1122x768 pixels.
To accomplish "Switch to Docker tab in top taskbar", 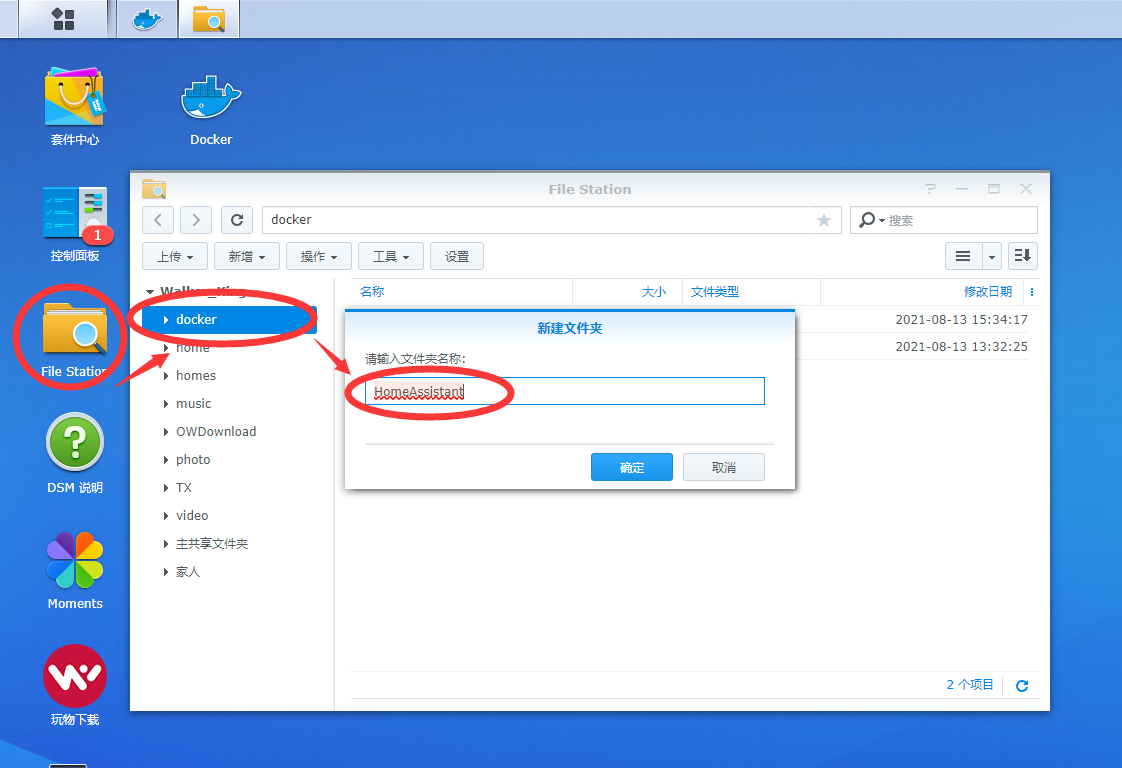I will tap(147, 19).
